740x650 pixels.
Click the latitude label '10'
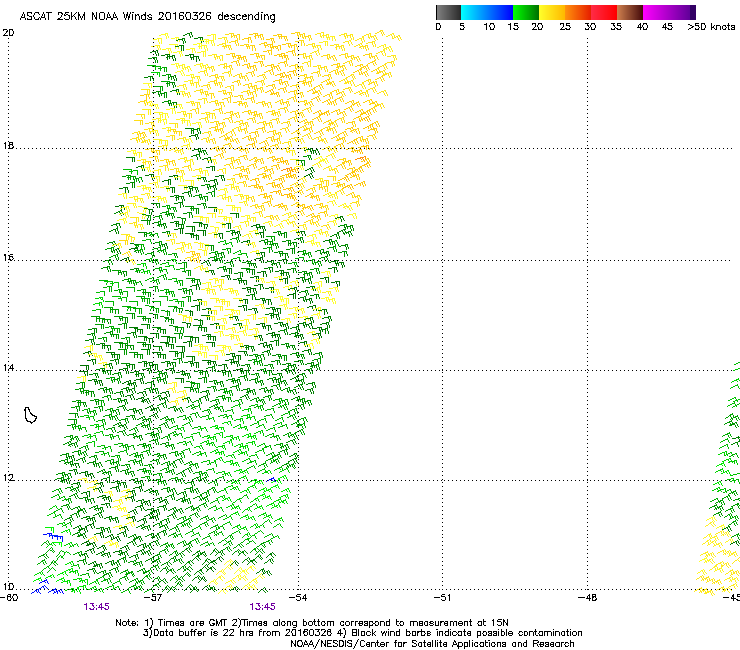click(x=8, y=587)
